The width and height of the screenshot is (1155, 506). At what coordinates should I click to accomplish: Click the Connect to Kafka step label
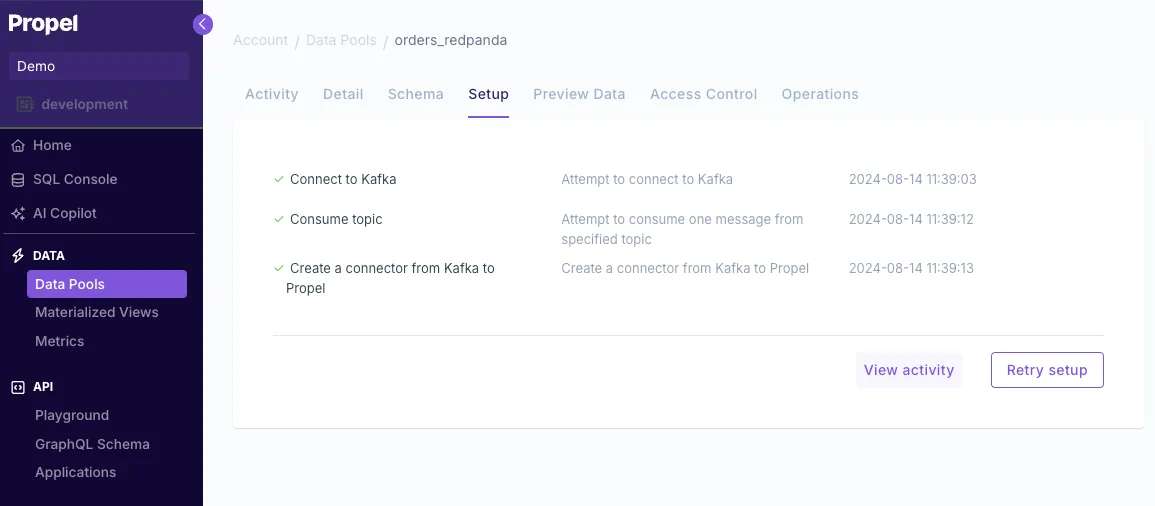click(x=343, y=179)
